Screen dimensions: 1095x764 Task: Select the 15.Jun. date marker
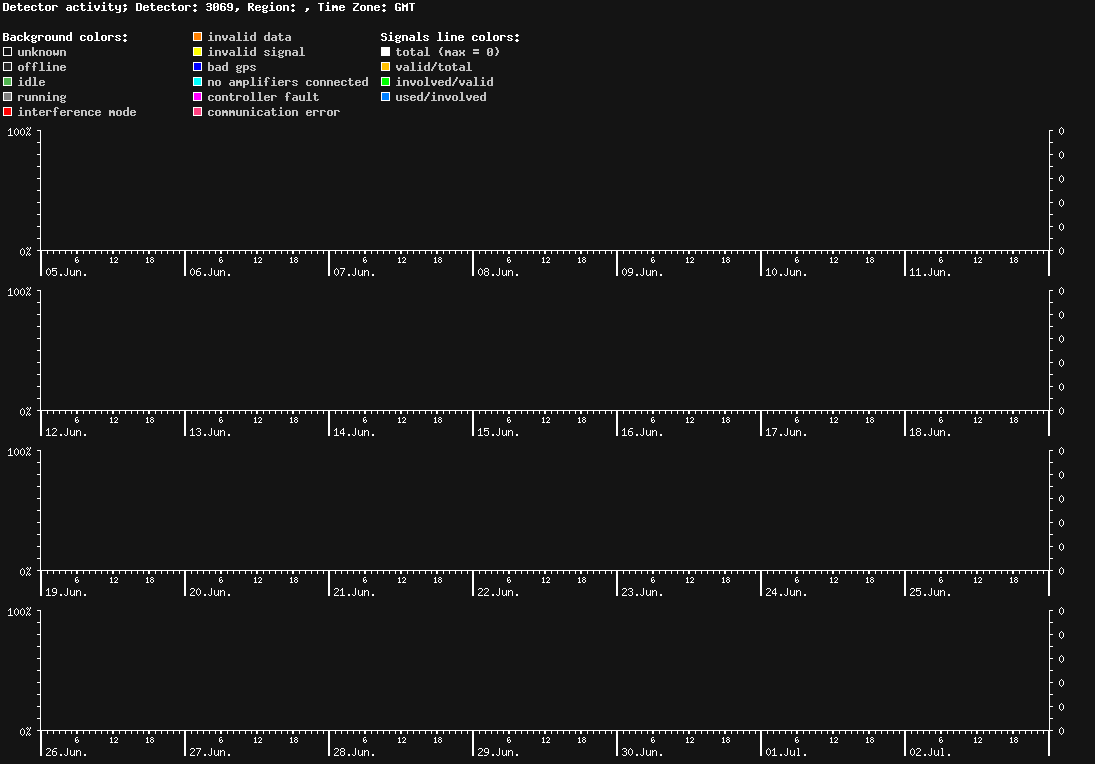(499, 432)
